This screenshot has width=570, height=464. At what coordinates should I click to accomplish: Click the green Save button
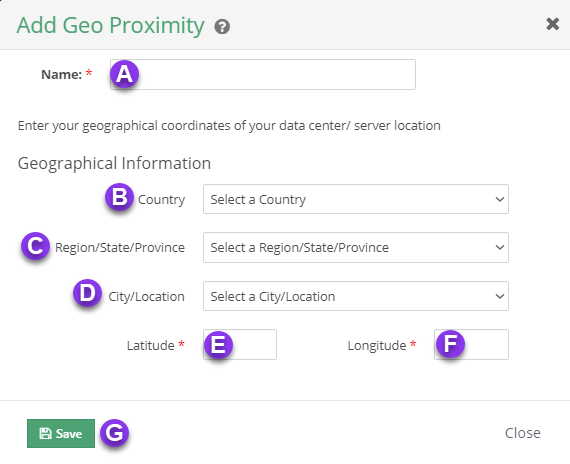coord(61,433)
